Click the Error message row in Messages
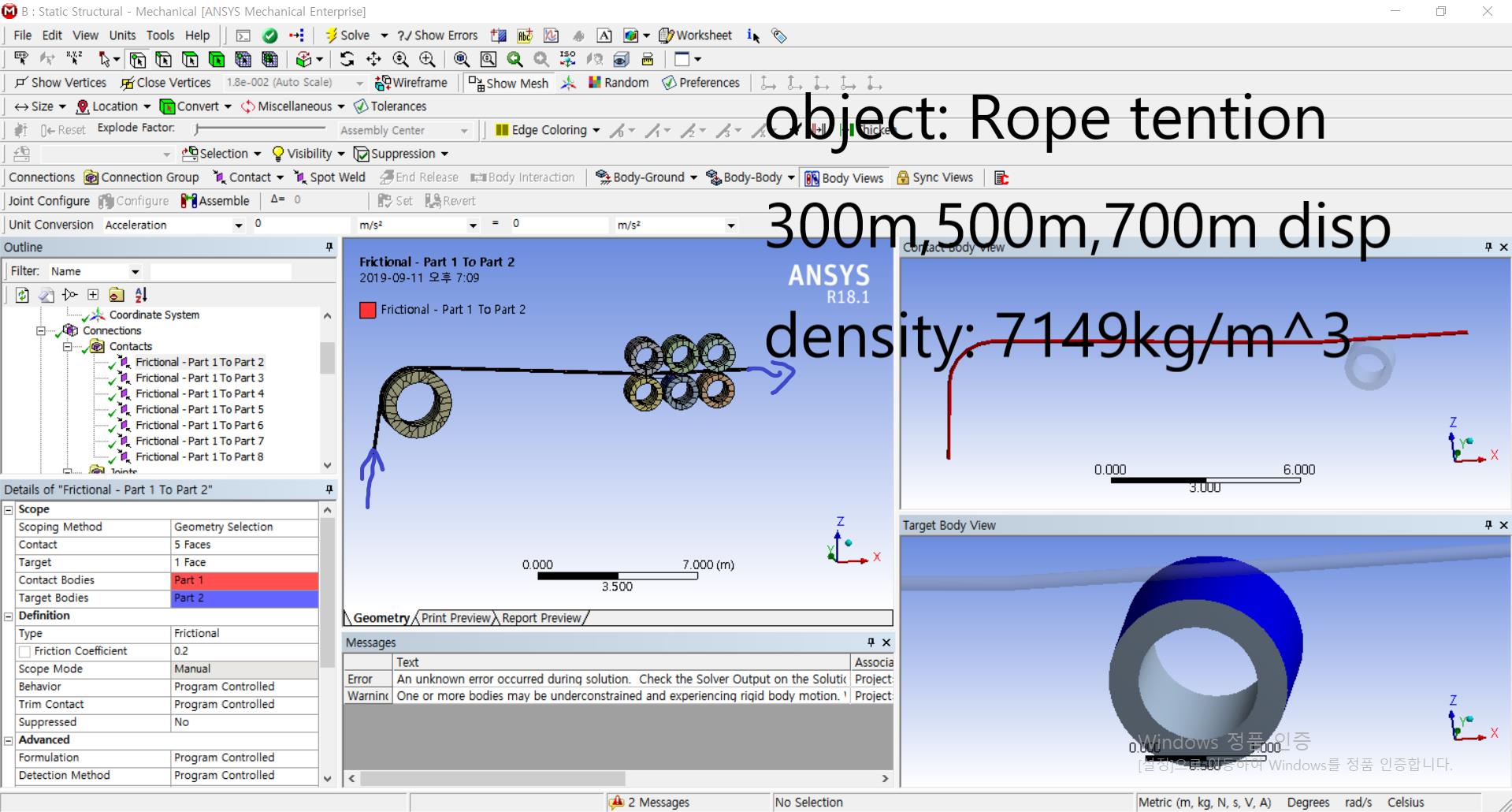 [619, 680]
